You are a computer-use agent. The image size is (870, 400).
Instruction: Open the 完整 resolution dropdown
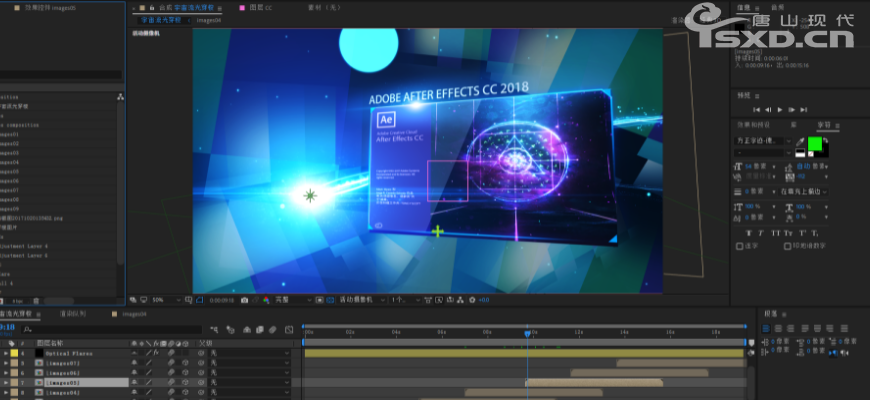(294, 300)
